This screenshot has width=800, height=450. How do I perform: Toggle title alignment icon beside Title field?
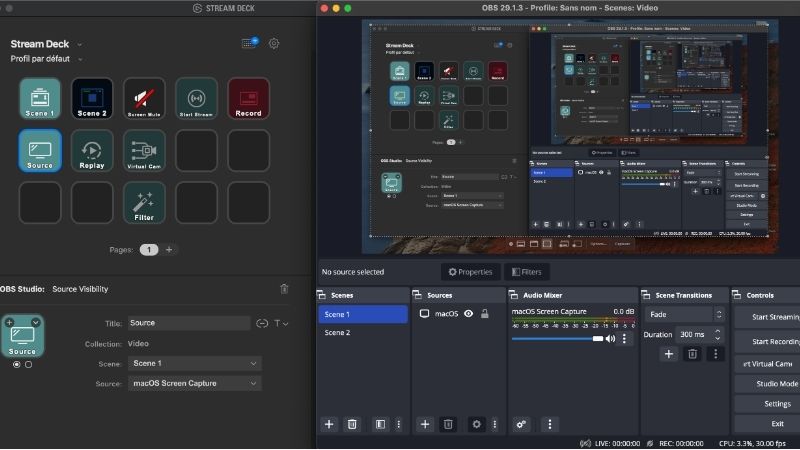(262, 323)
